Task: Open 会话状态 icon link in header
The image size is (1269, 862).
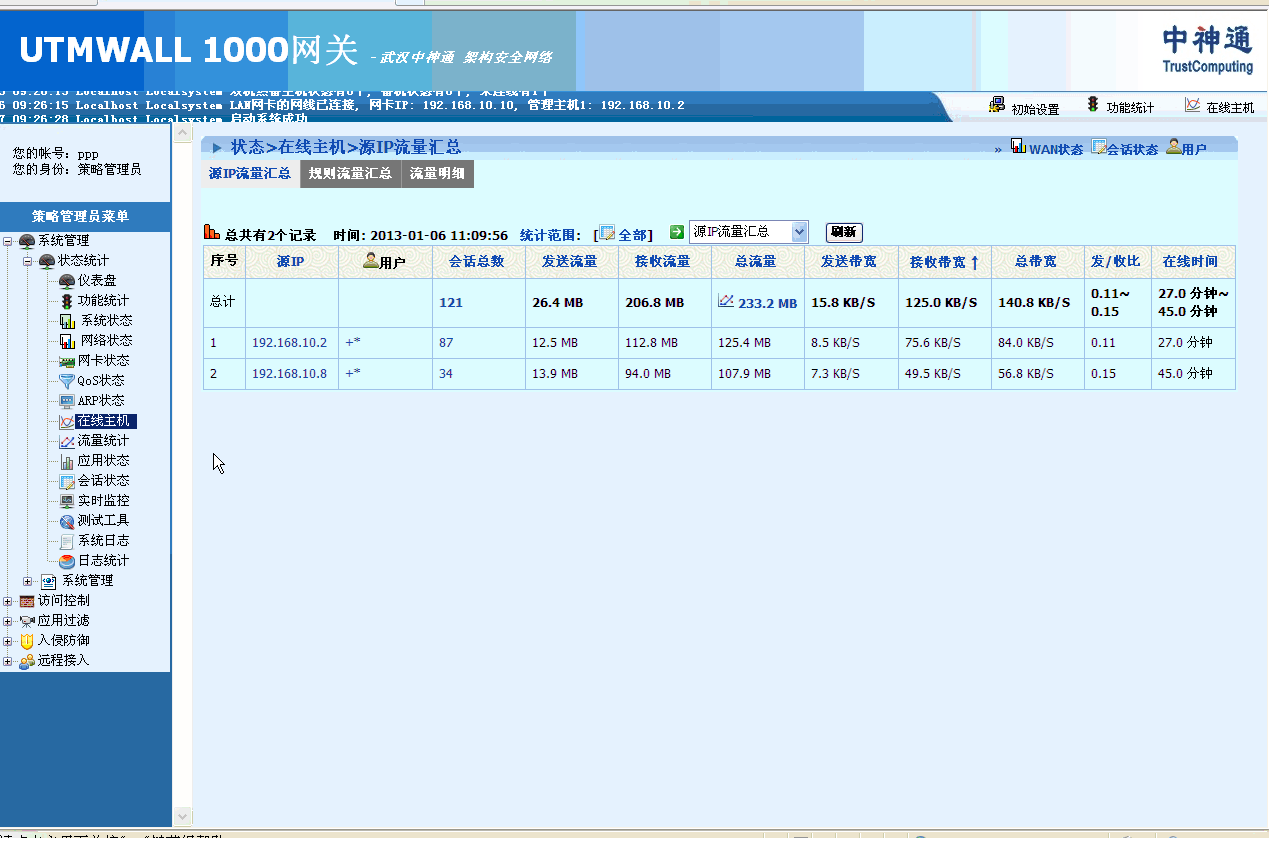Action: [x=1098, y=147]
